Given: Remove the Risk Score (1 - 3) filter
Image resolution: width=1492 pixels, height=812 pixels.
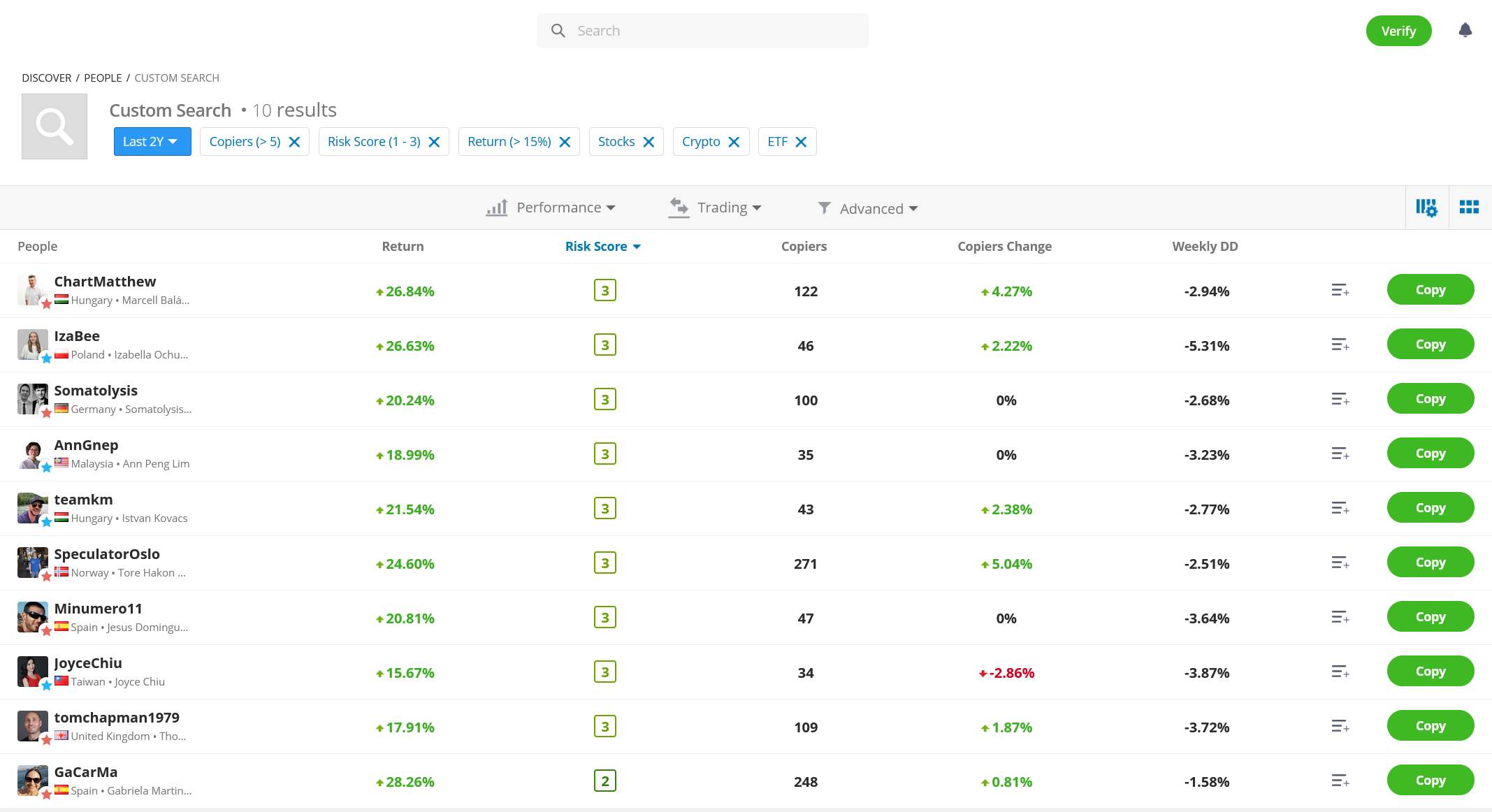Looking at the screenshot, I should coord(434,142).
